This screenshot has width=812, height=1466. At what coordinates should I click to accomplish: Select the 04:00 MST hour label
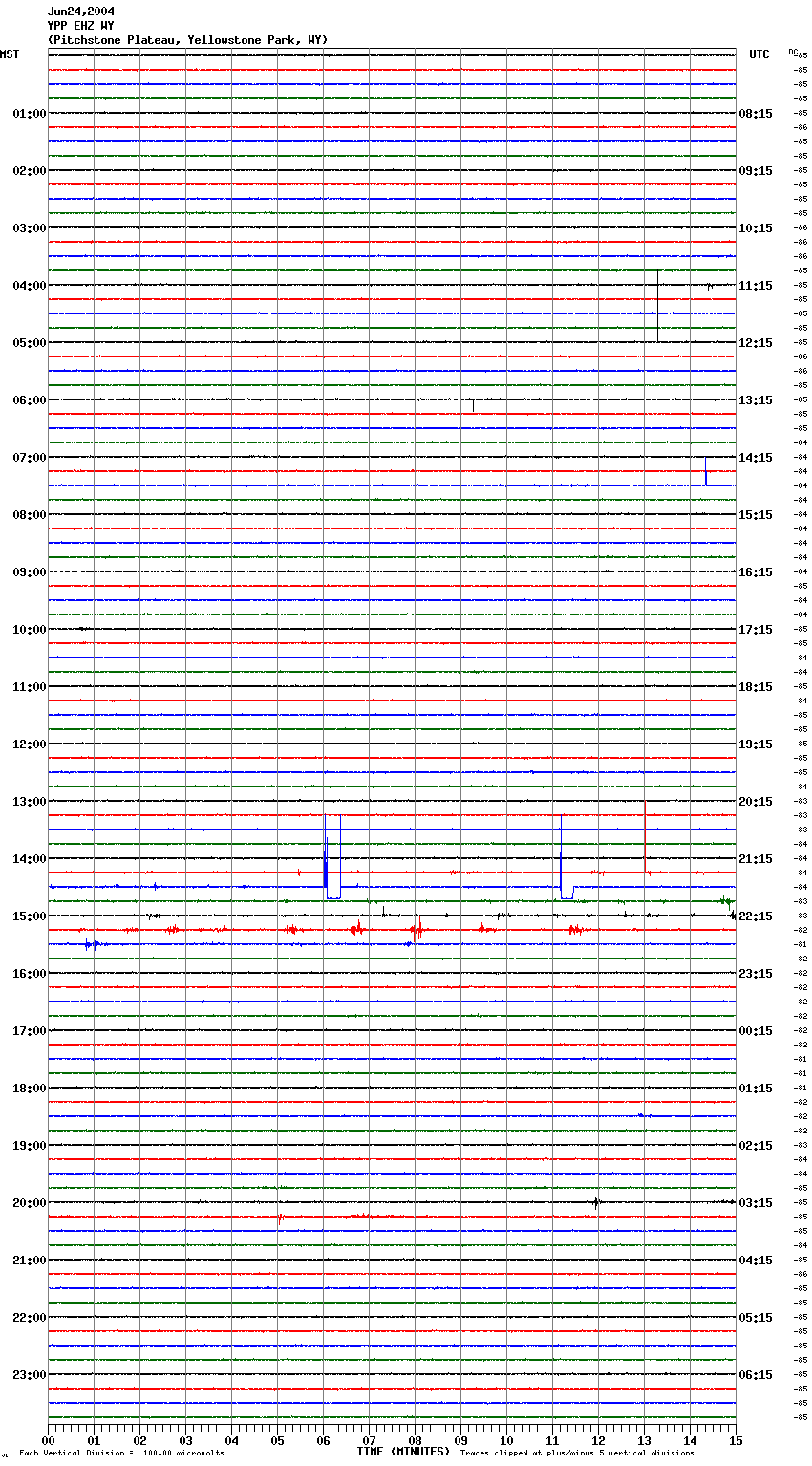pyautogui.click(x=30, y=286)
